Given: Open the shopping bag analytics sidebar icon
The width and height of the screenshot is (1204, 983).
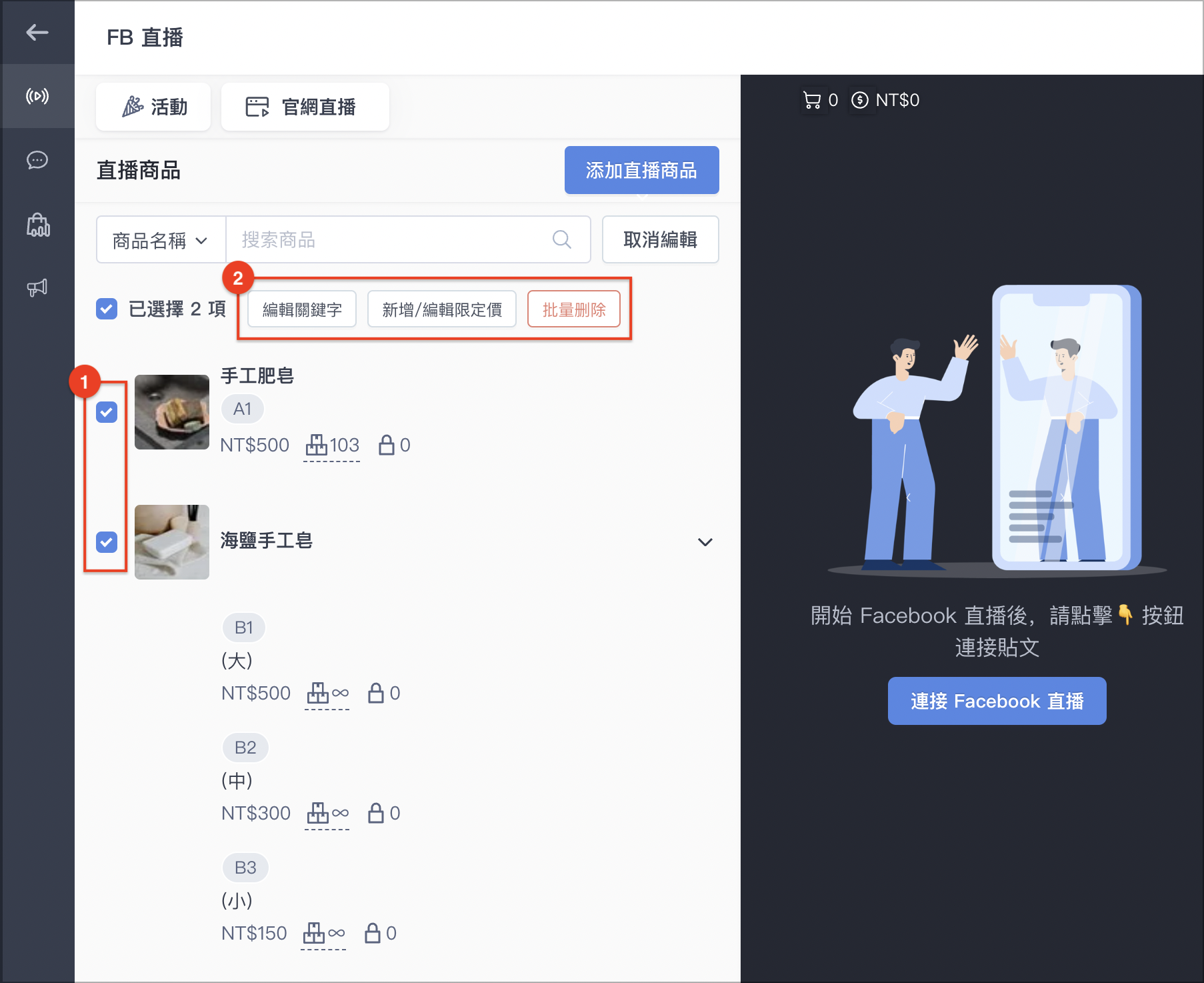Looking at the screenshot, I should (38, 225).
